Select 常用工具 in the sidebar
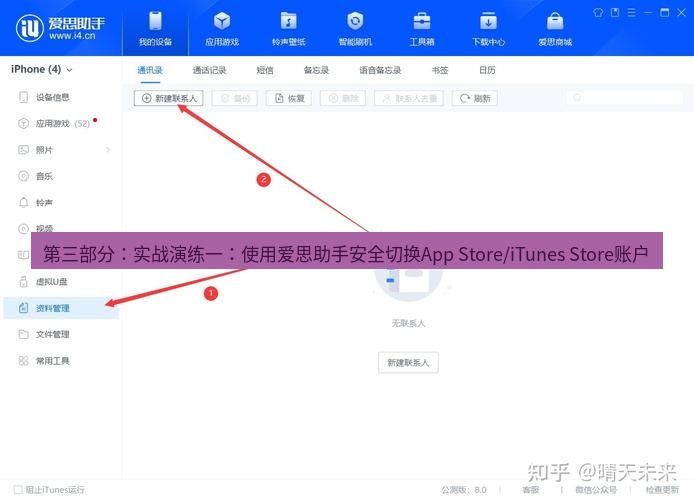Image resolution: width=694 pixels, height=500 pixels. pos(61,361)
